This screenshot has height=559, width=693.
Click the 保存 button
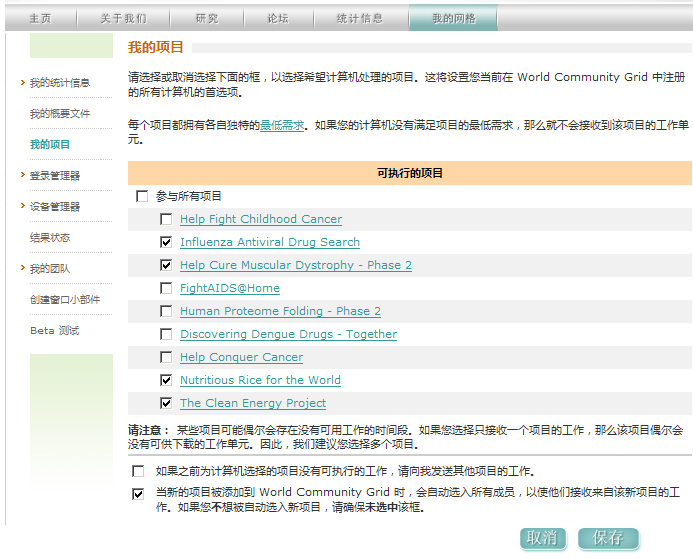click(x=608, y=539)
